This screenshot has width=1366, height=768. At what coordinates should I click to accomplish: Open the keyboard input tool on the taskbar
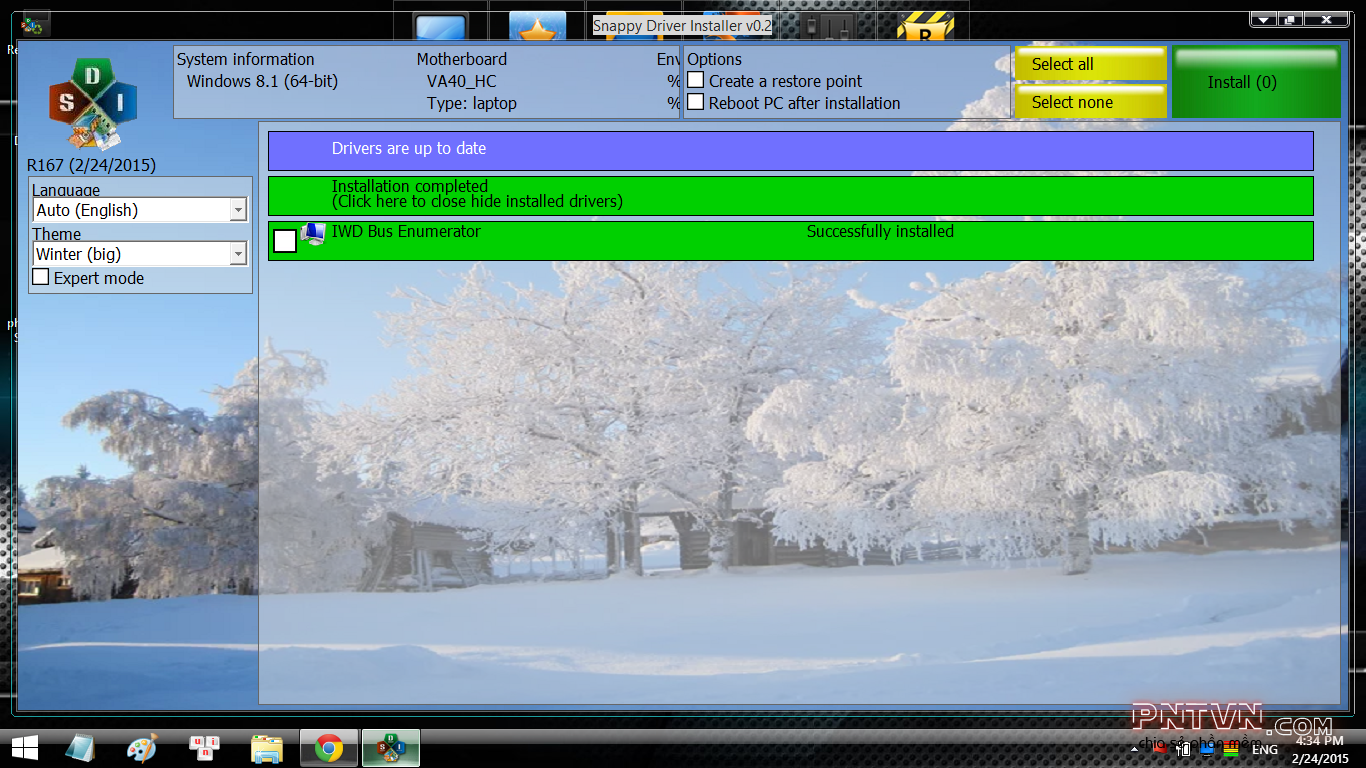(204, 748)
